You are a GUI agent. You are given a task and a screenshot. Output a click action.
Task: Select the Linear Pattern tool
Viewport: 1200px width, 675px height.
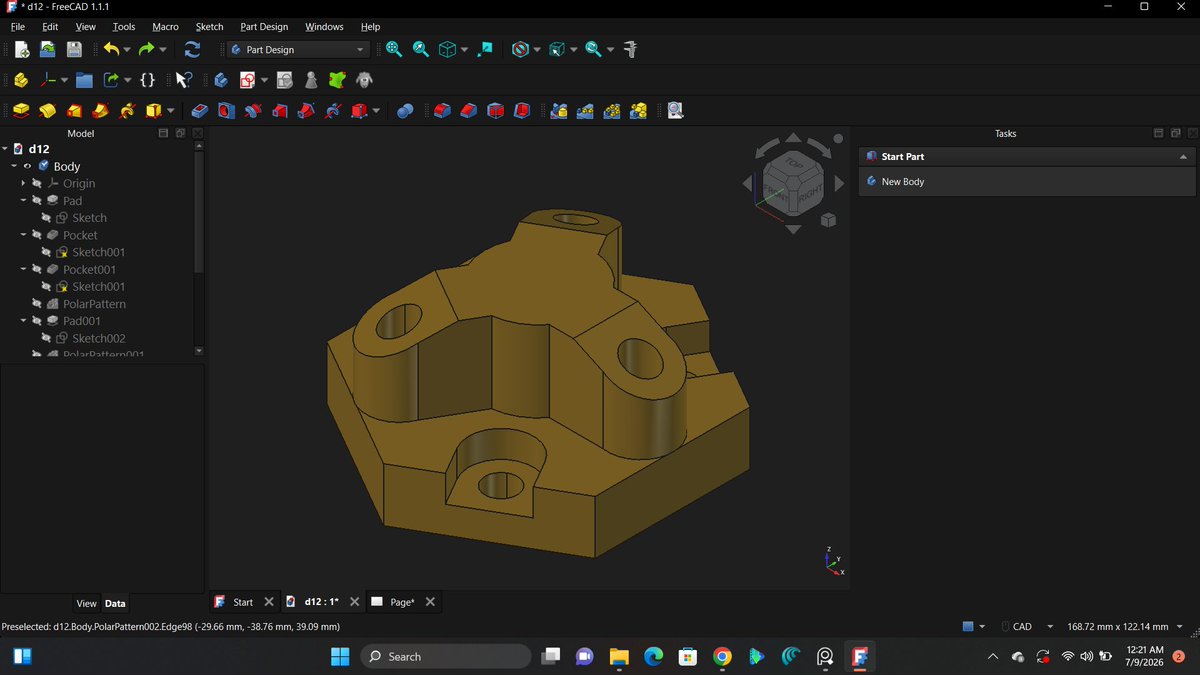[585, 111]
